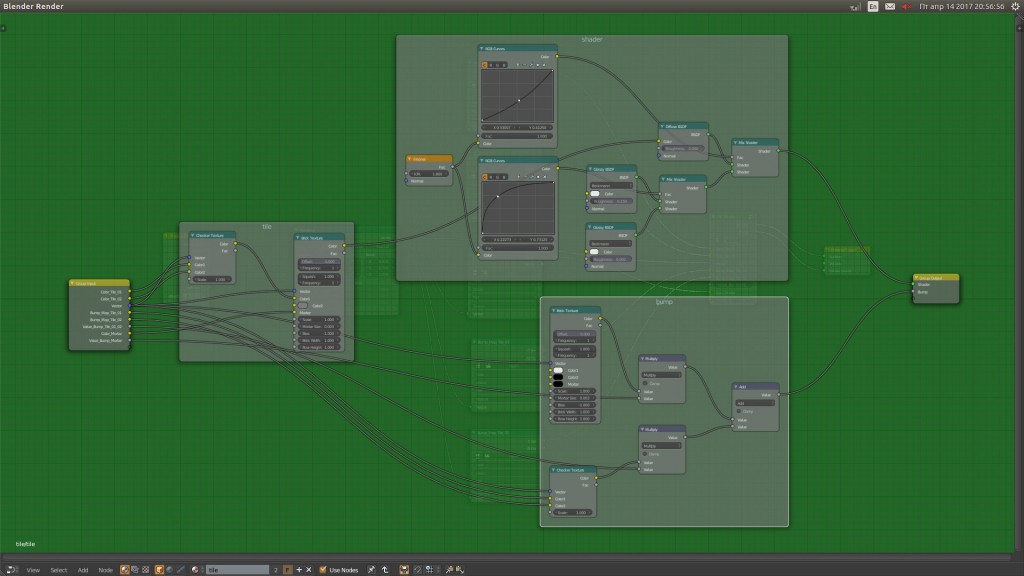This screenshot has width=1024, height=576.
Task: Click the F fake-user button for the node tree
Action: [x=287, y=568]
